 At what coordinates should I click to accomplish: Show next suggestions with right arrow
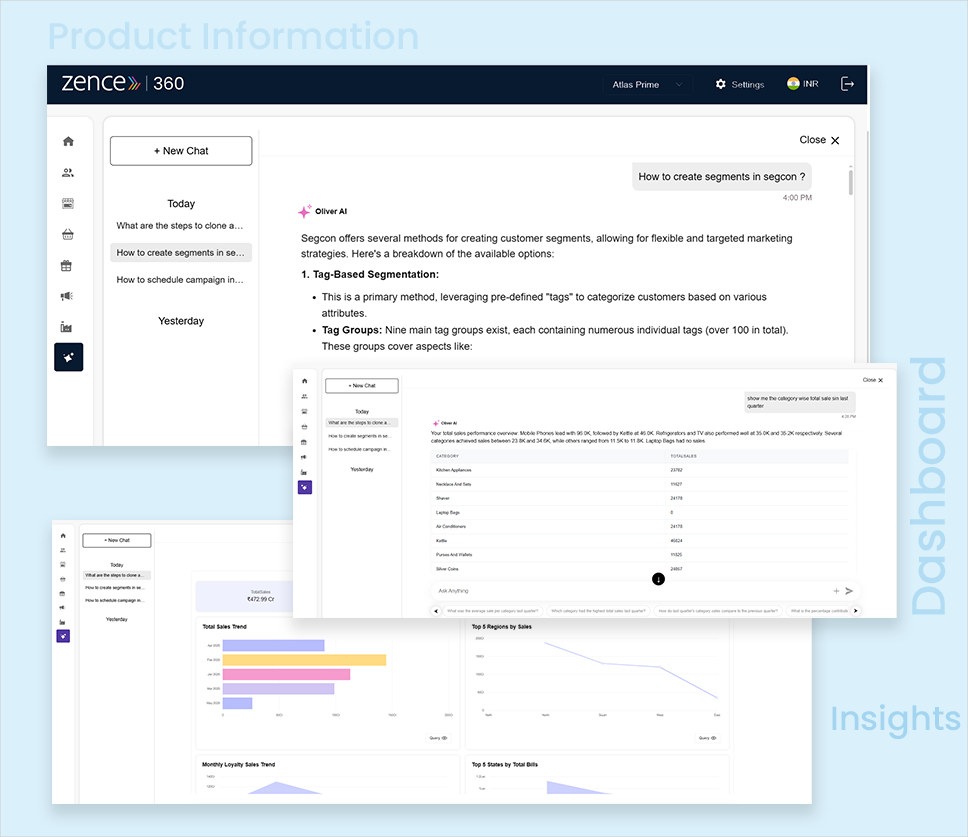pos(856,611)
